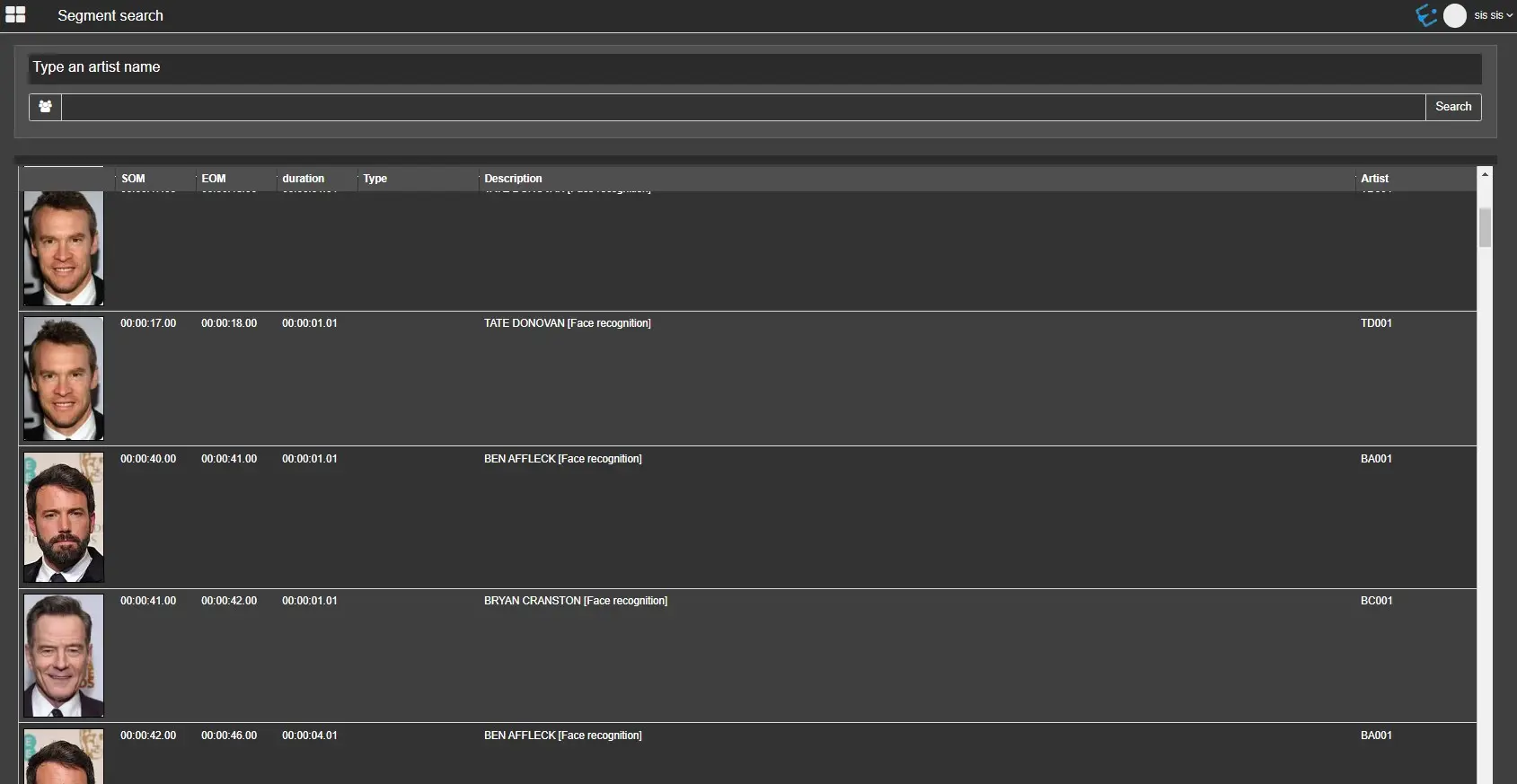The image size is (1517, 784).
Task: Open thumbnail for segment starting 00:00:17.00
Action: (64, 378)
